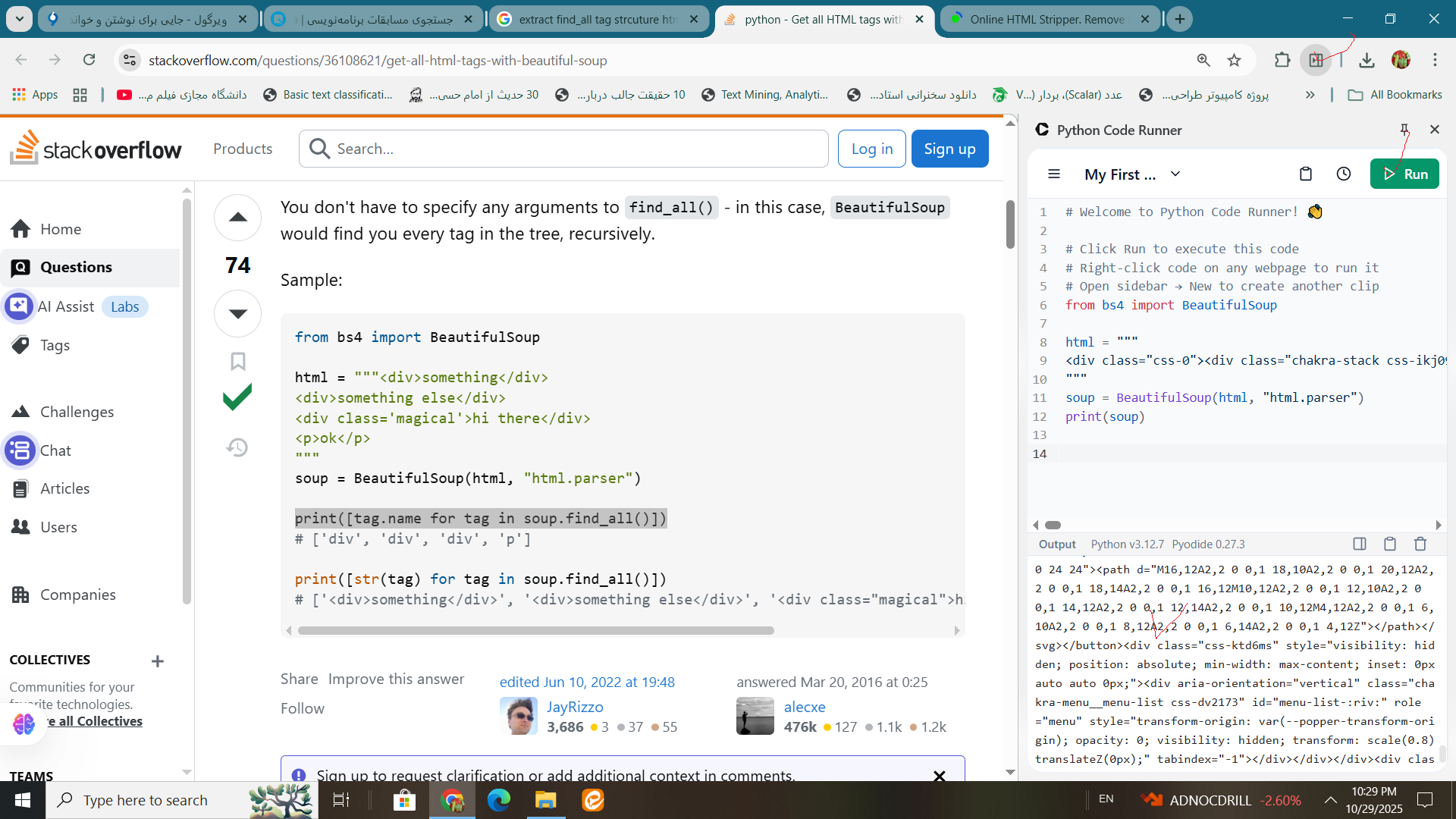Show the answer's activity history icon
The image size is (1456, 819).
pyautogui.click(x=237, y=447)
